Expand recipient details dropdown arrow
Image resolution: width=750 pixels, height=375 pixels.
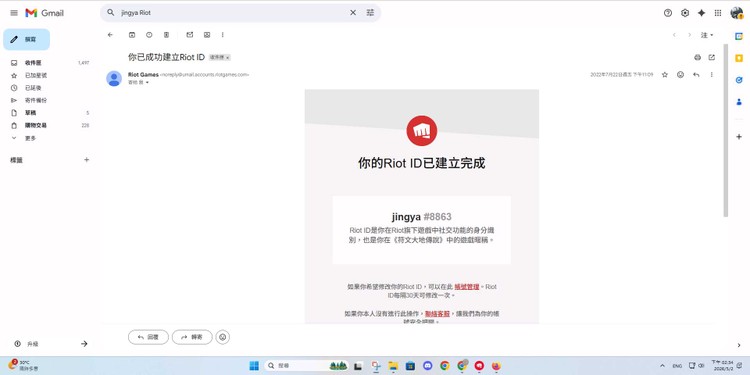coord(147,82)
